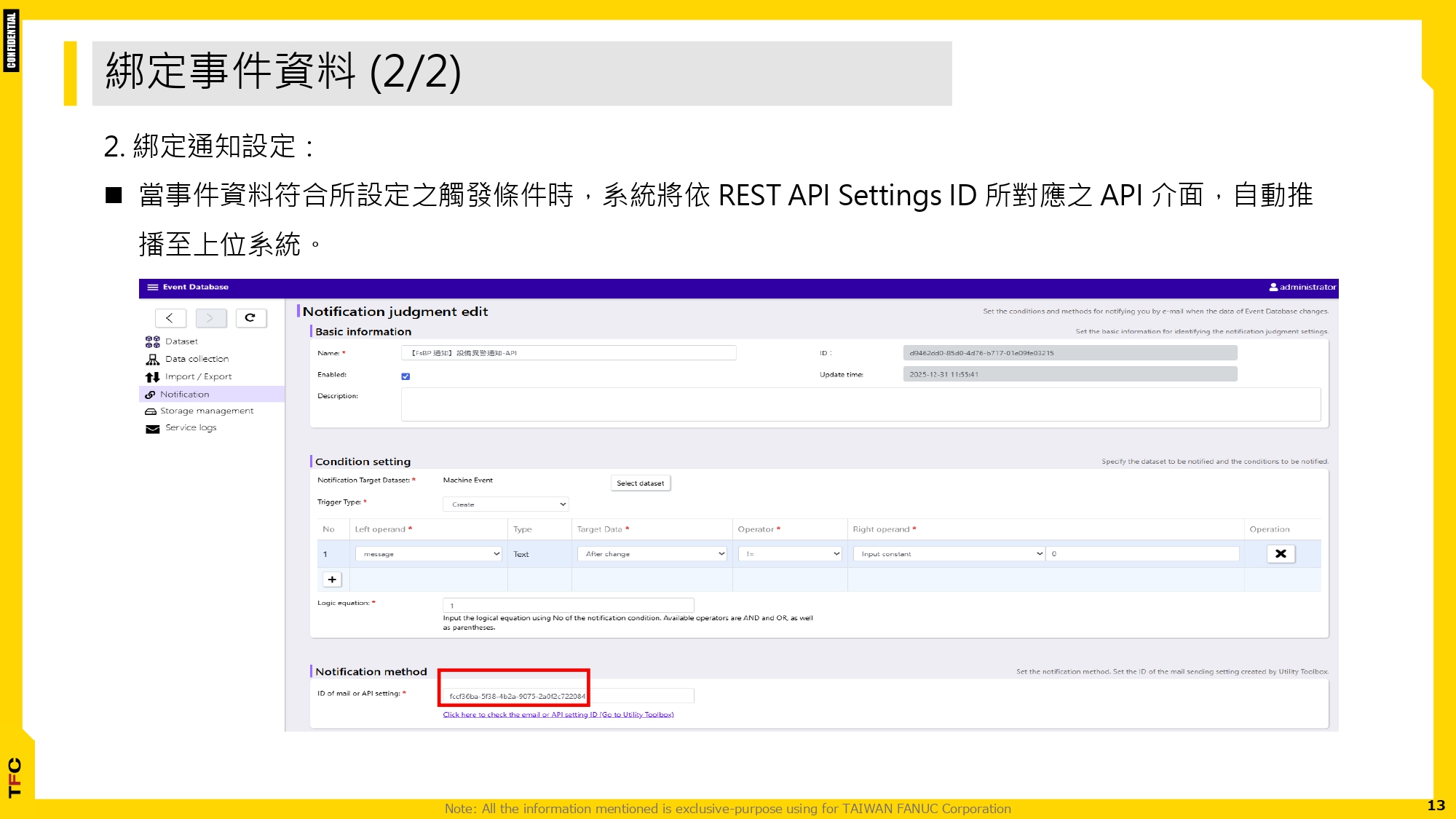
Task: Click the refresh icon in the sidebar
Action: 250,318
